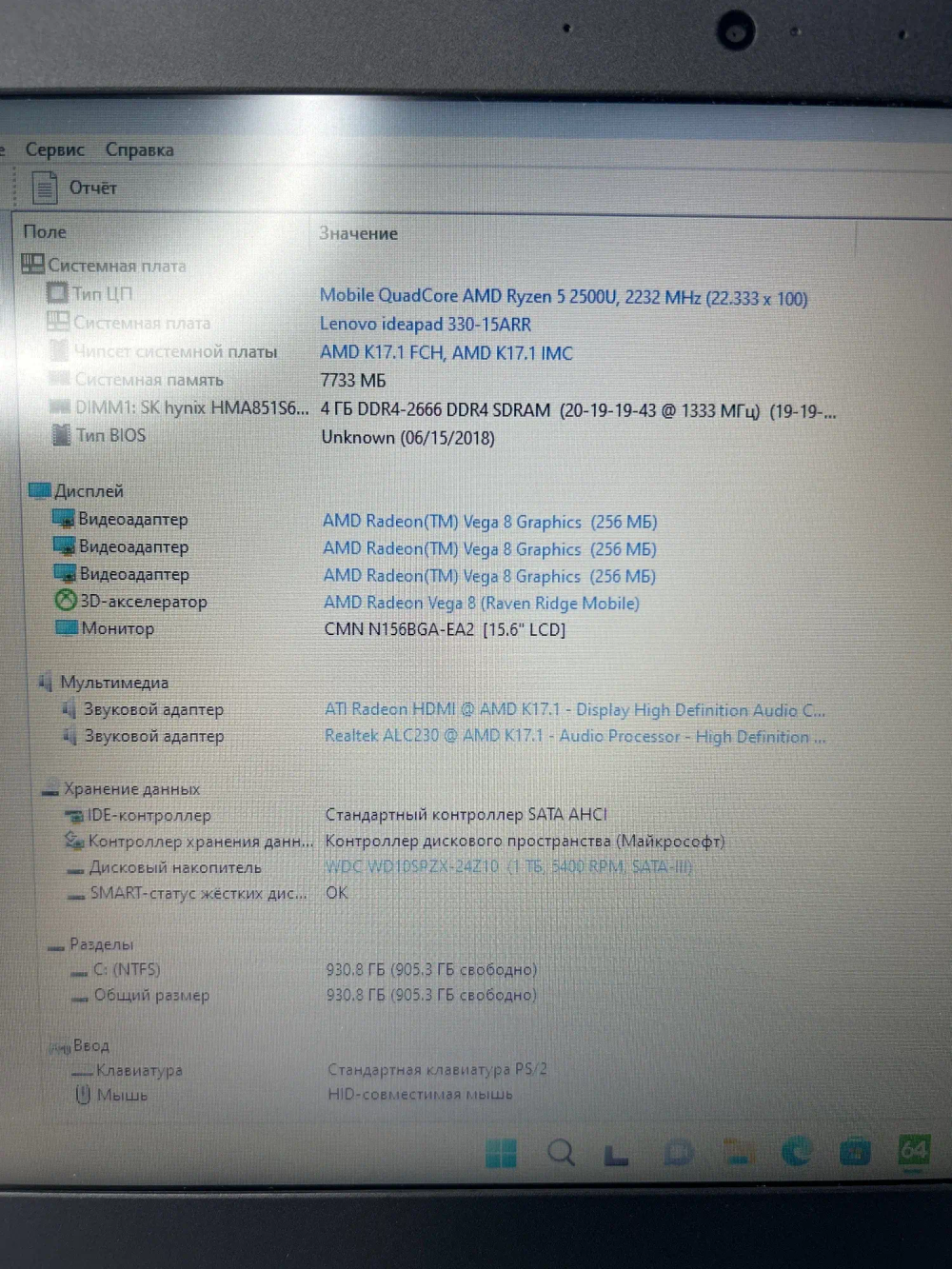Click the Мультимедиа speaker icon
952x1269 pixels.
coord(45,682)
